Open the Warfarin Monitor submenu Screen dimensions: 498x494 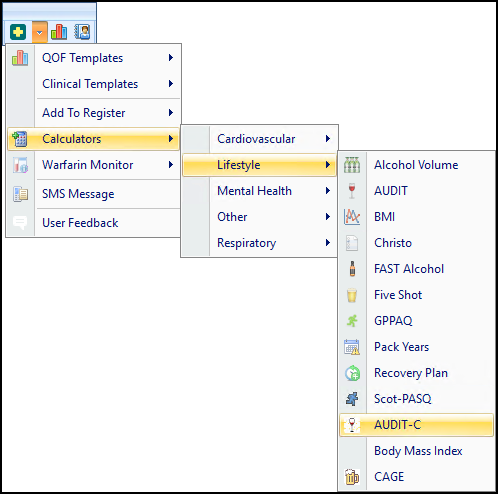[x=94, y=165]
